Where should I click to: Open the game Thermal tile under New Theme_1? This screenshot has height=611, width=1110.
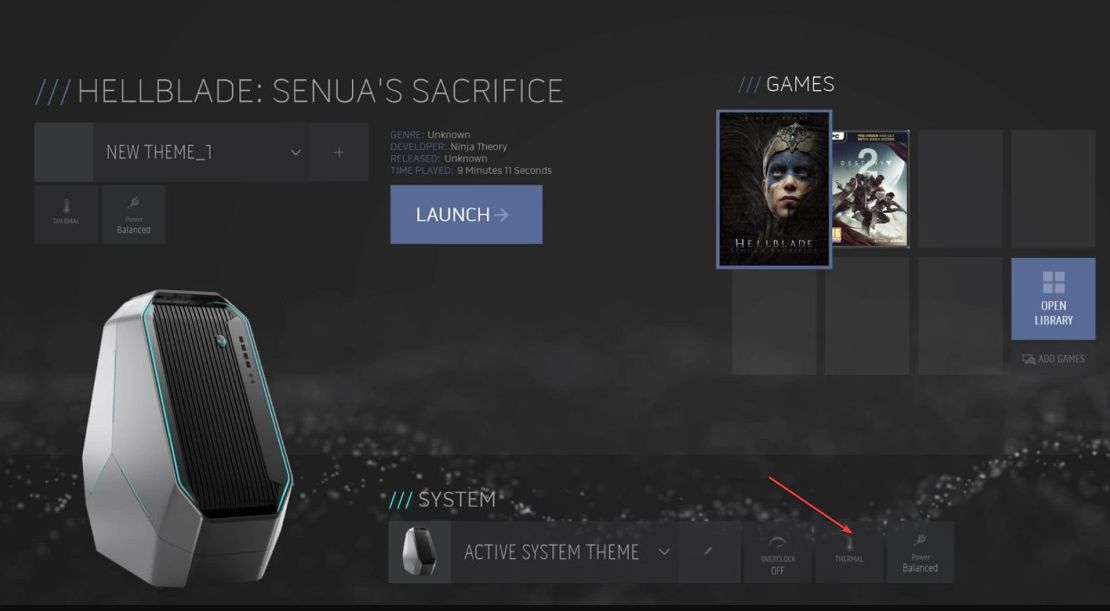(x=66, y=215)
